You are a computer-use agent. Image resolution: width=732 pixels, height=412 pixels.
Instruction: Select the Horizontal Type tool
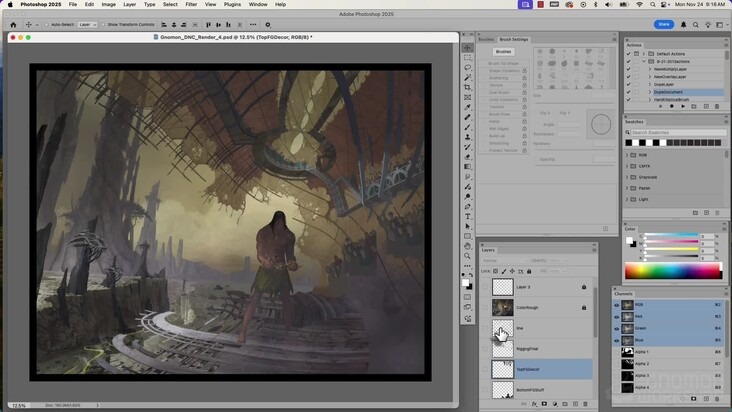[467, 216]
